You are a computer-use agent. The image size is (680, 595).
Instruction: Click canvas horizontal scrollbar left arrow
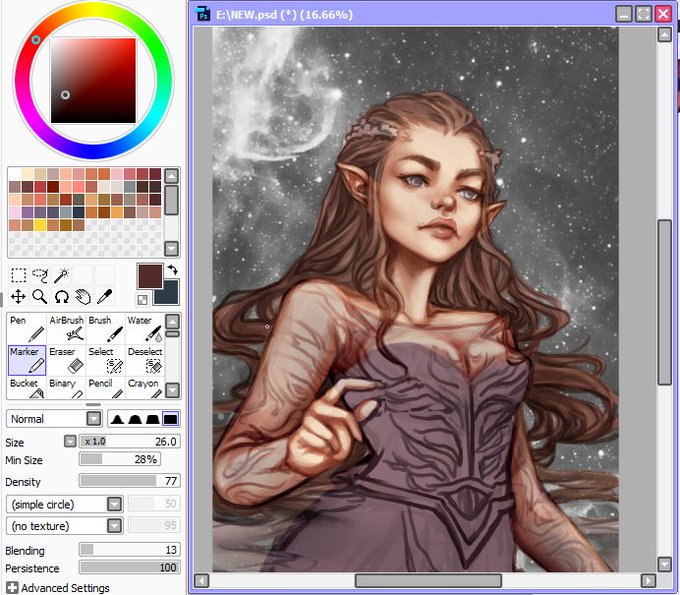(202, 581)
